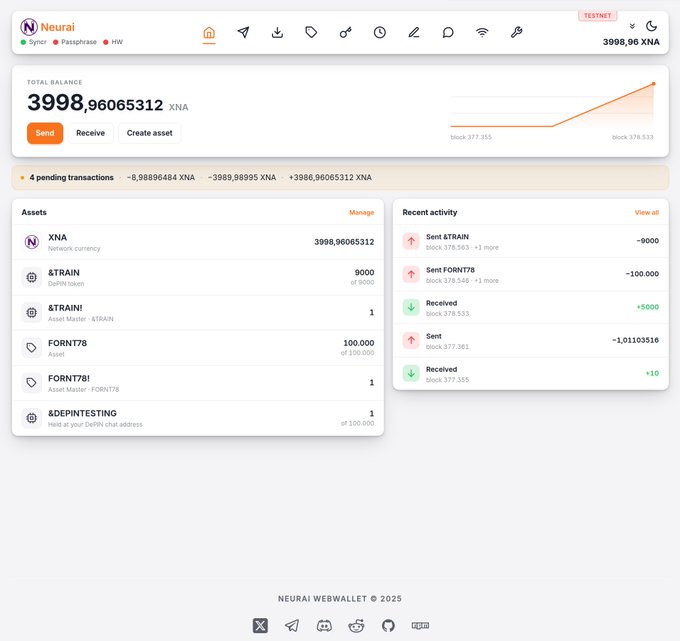Open the Home dashboard icon
The width and height of the screenshot is (680, 641).
point(209,33)
